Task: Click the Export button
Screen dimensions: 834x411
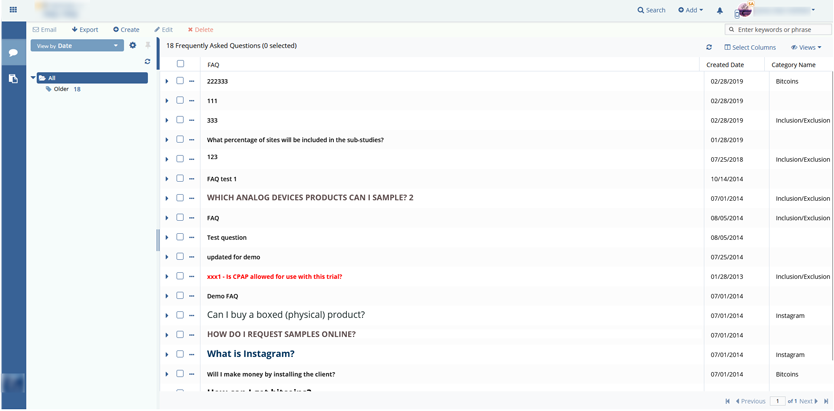Action: [85, 30]
